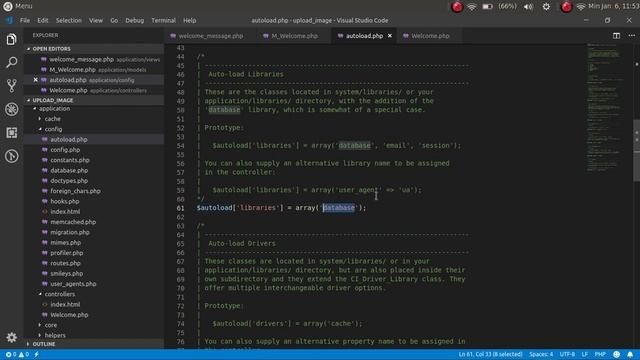The image size is (640, 360).
Task: Change language mode via PHP
Action: tap(600, 354)
